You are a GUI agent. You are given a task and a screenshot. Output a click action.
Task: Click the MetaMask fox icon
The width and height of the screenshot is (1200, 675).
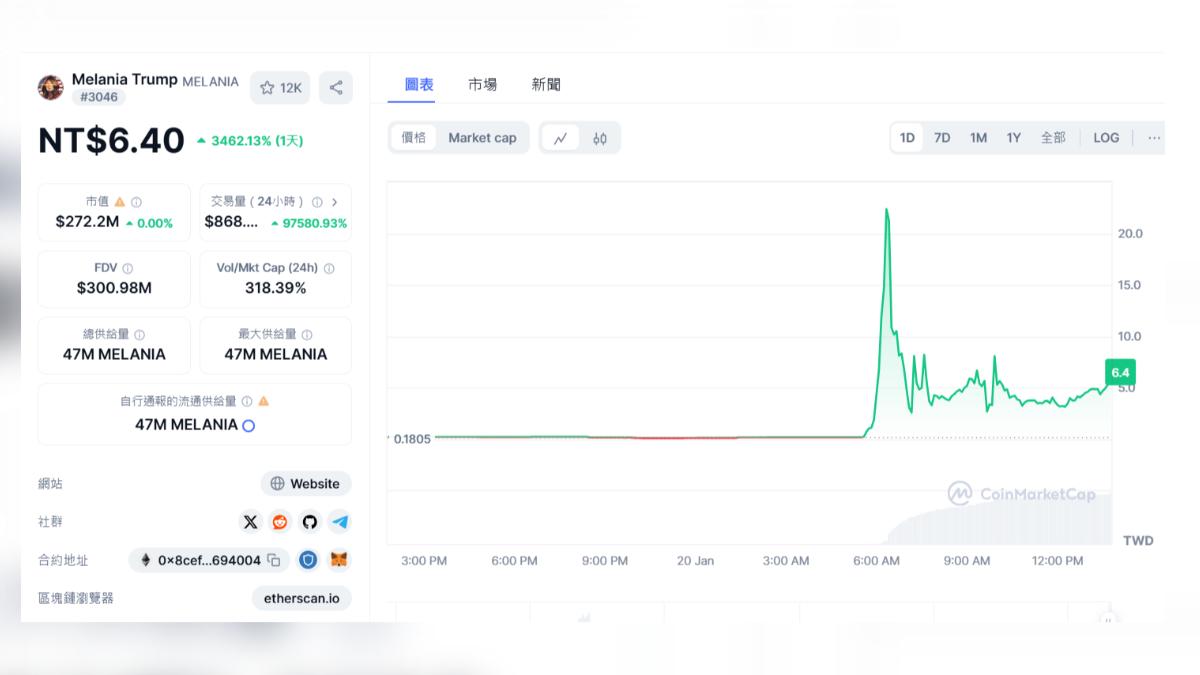point(340,560)
